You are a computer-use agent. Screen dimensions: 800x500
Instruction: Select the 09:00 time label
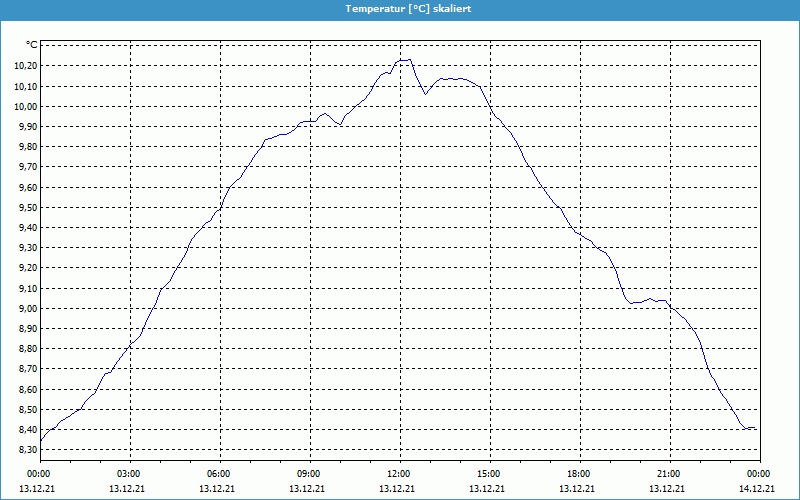tap(309, 474)
